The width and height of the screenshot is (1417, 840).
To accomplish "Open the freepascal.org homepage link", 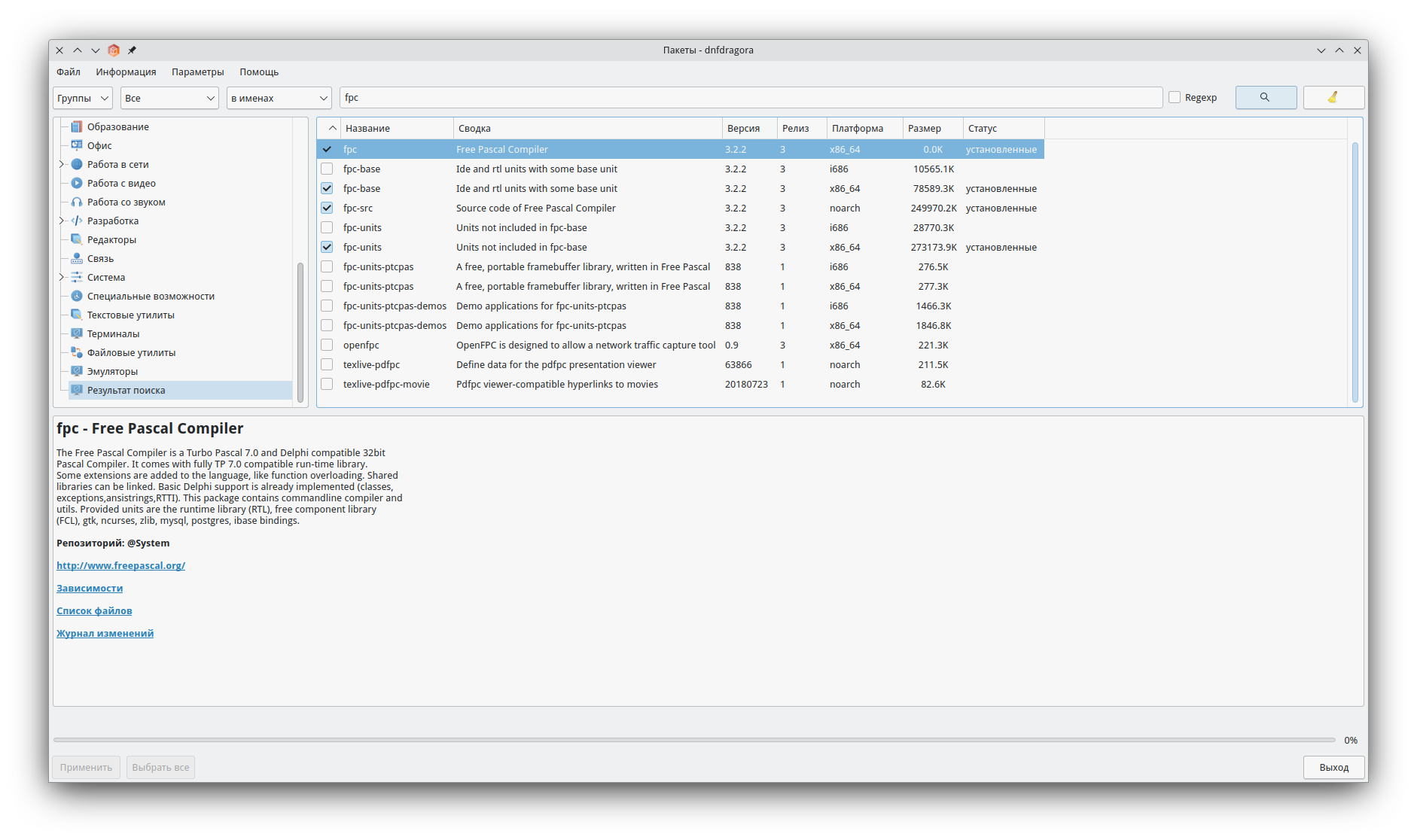I will (120, 565).
